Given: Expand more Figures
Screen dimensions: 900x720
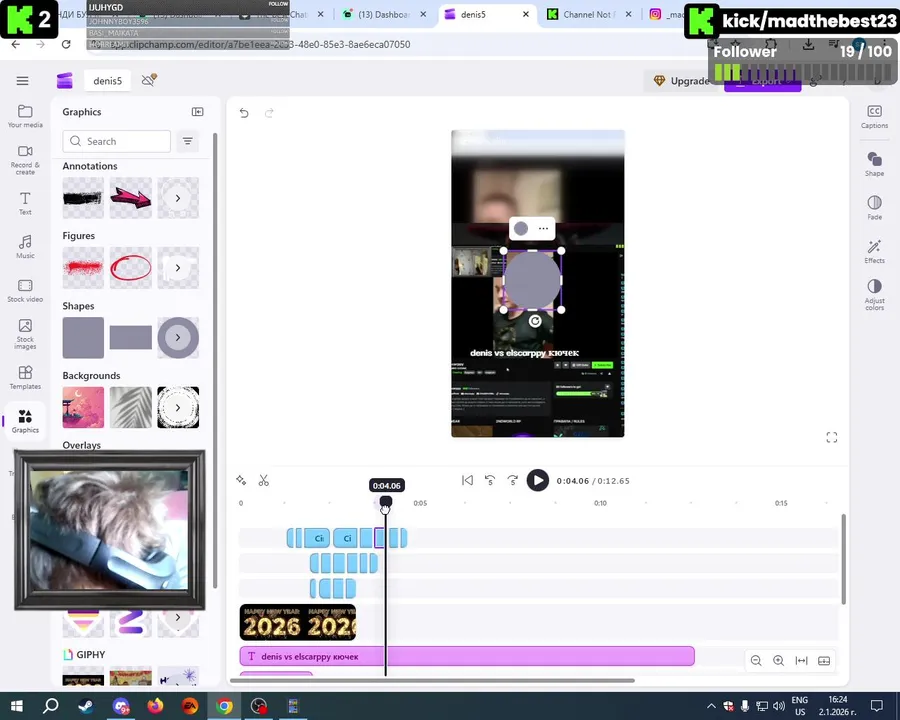Looking at the screenshot, I should 178,268.
